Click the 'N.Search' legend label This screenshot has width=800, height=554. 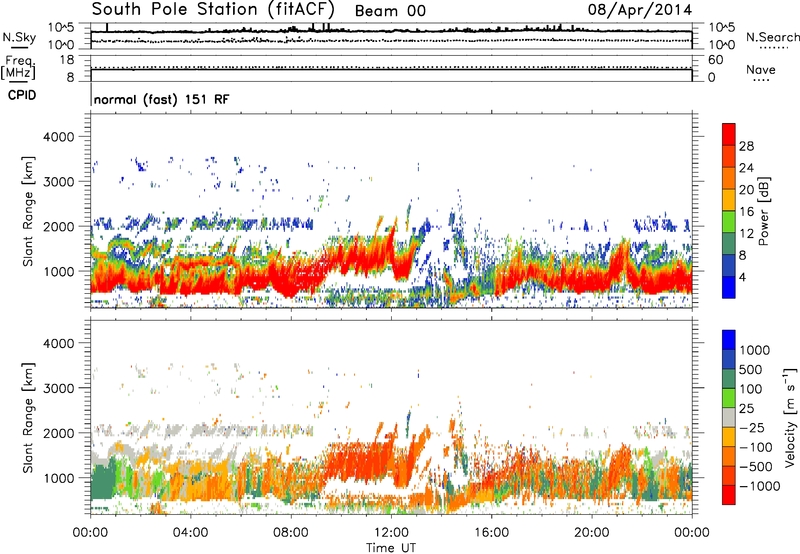pos(772,37)
